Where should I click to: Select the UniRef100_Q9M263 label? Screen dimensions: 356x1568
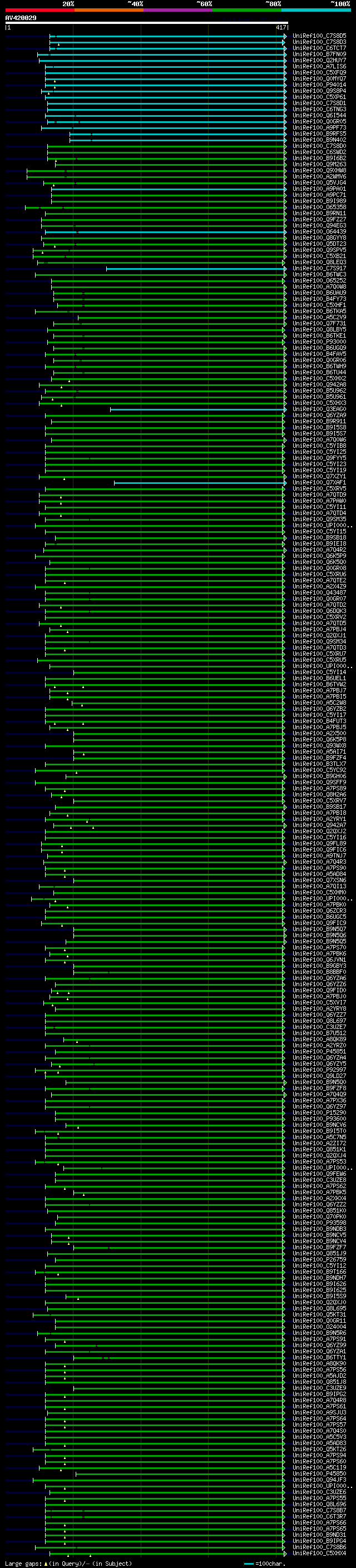coord(319,164)
